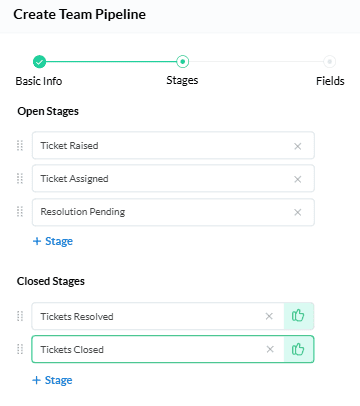
Task: Focus the Tickets Closed name field
Action: coord(157,349)
